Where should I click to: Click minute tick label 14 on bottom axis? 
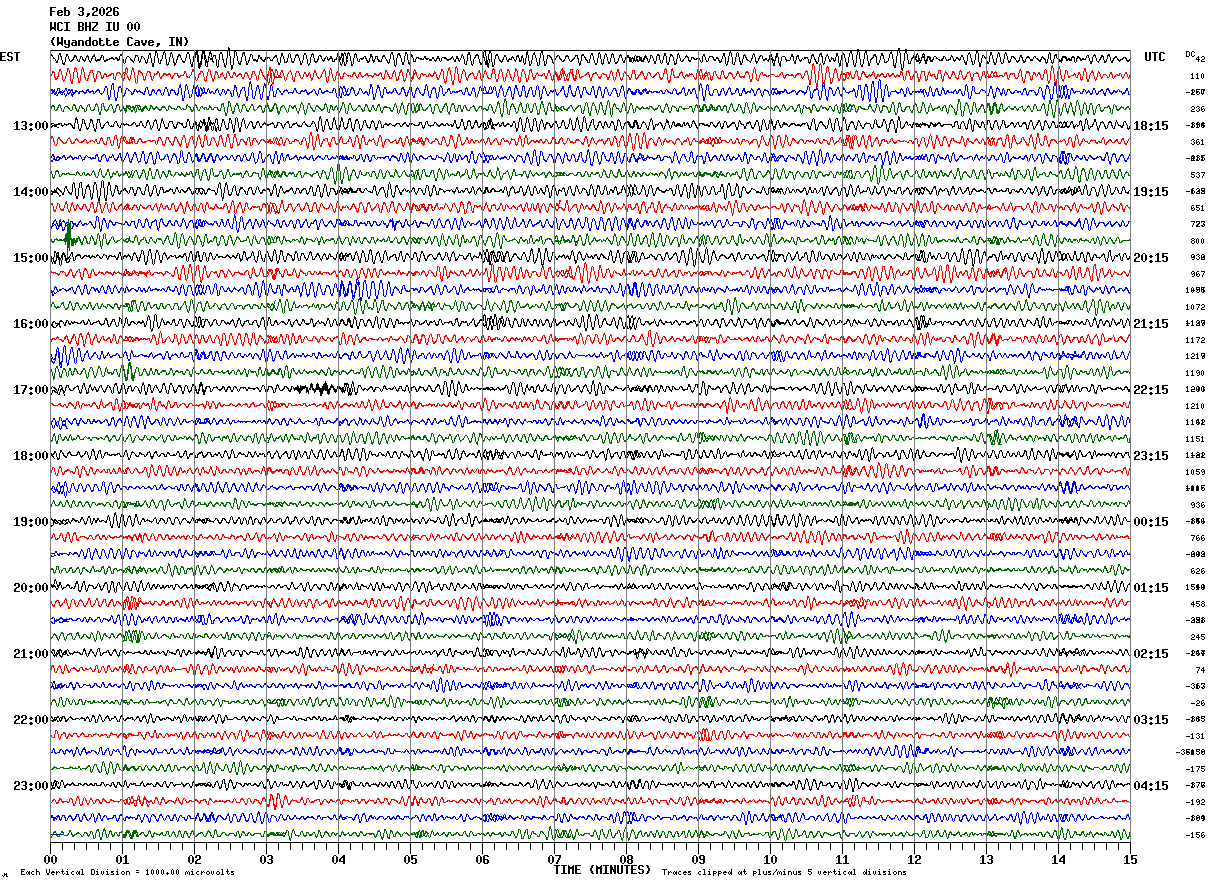click(x=1058, y=859)
